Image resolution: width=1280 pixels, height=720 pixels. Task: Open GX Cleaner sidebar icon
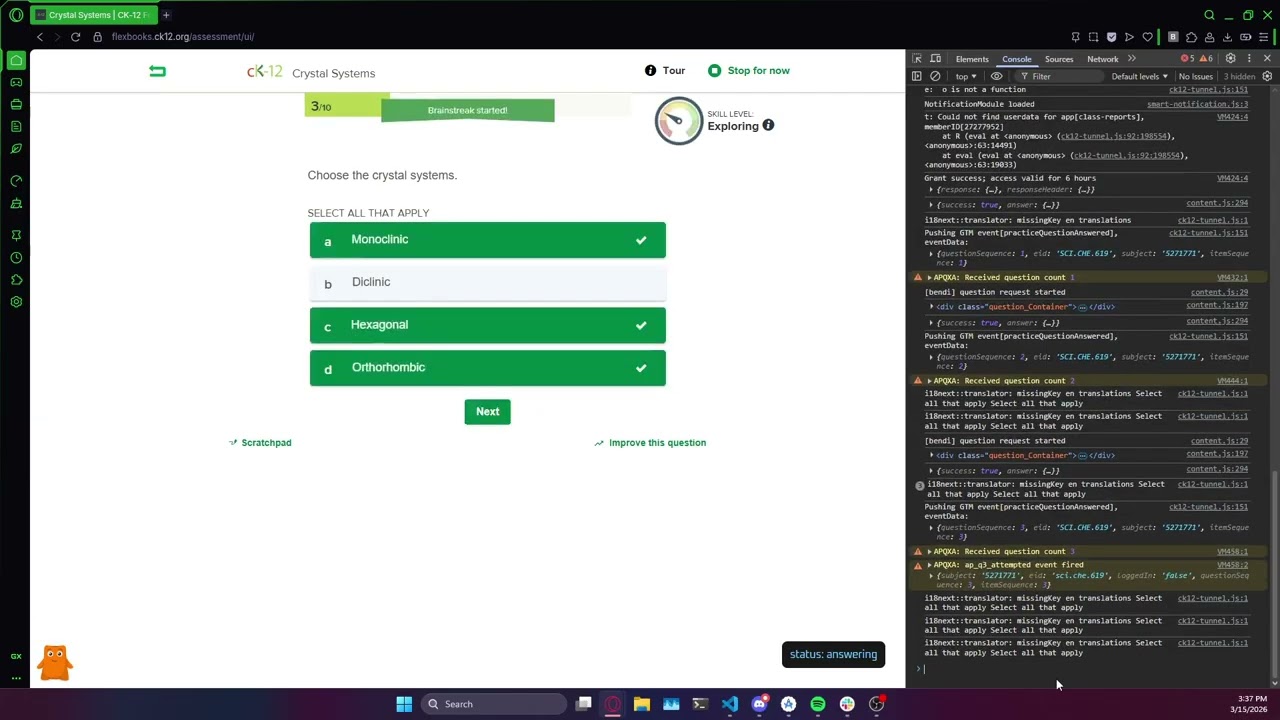(16, 204)
